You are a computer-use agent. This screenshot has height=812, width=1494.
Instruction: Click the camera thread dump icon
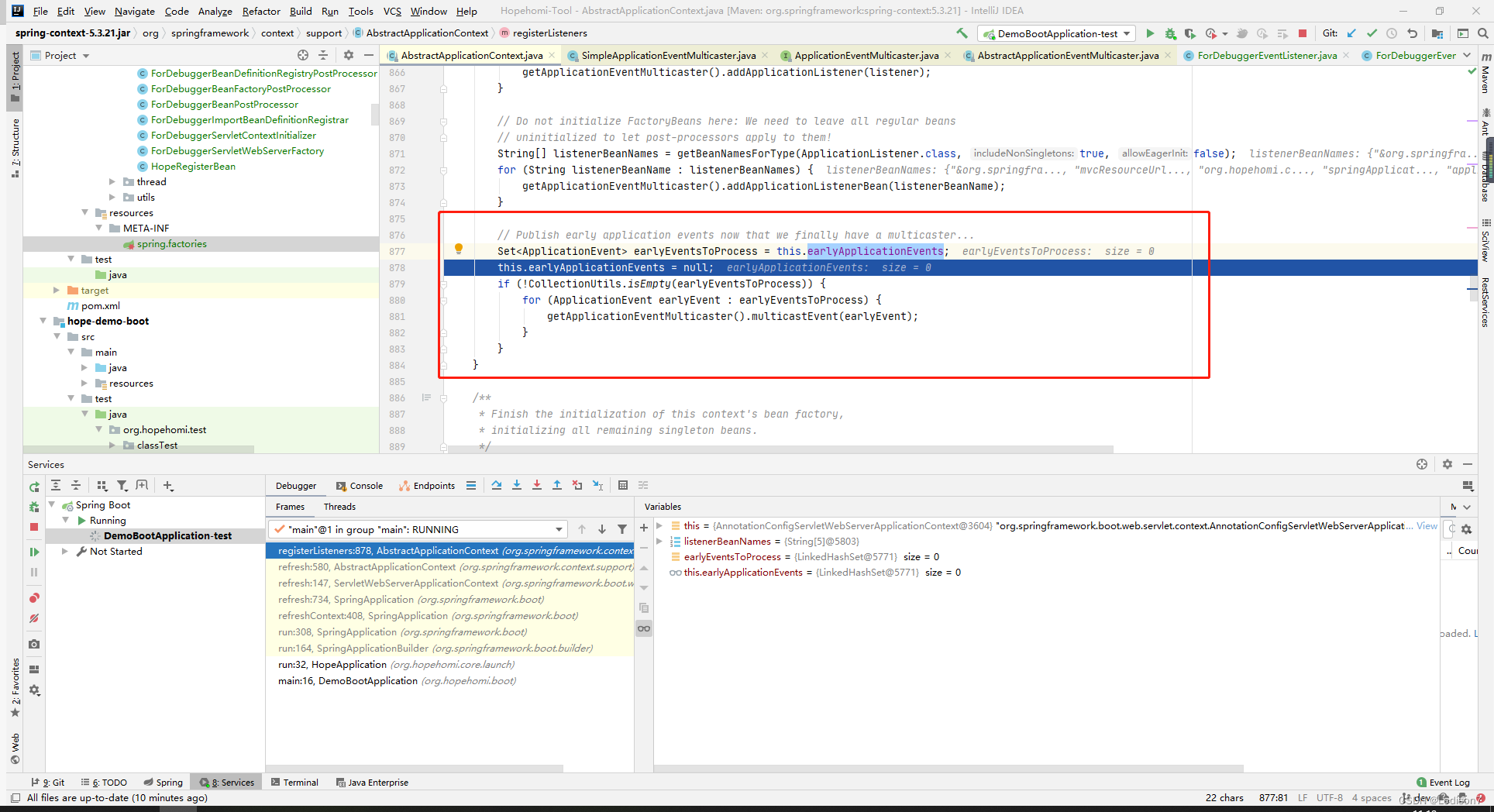click(34, 644)
